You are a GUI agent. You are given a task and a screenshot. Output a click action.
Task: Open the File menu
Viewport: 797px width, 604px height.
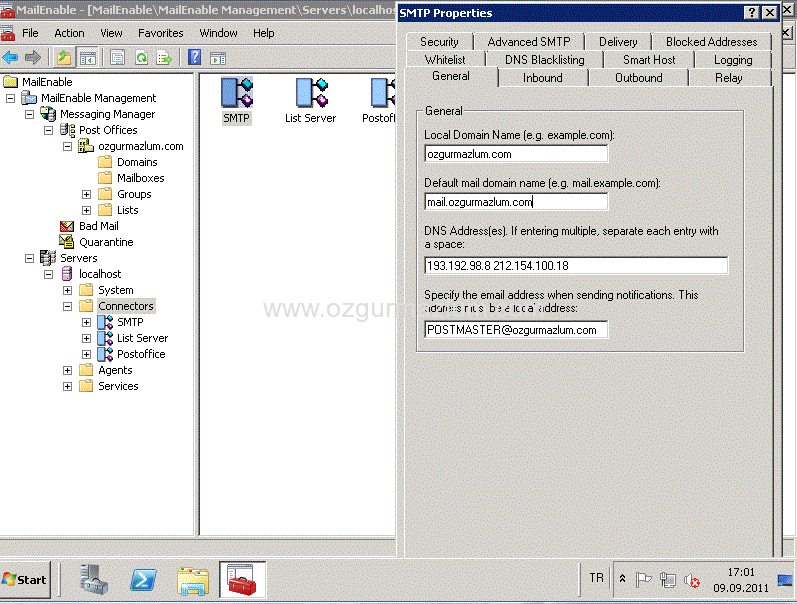click(x=30, y=33)
